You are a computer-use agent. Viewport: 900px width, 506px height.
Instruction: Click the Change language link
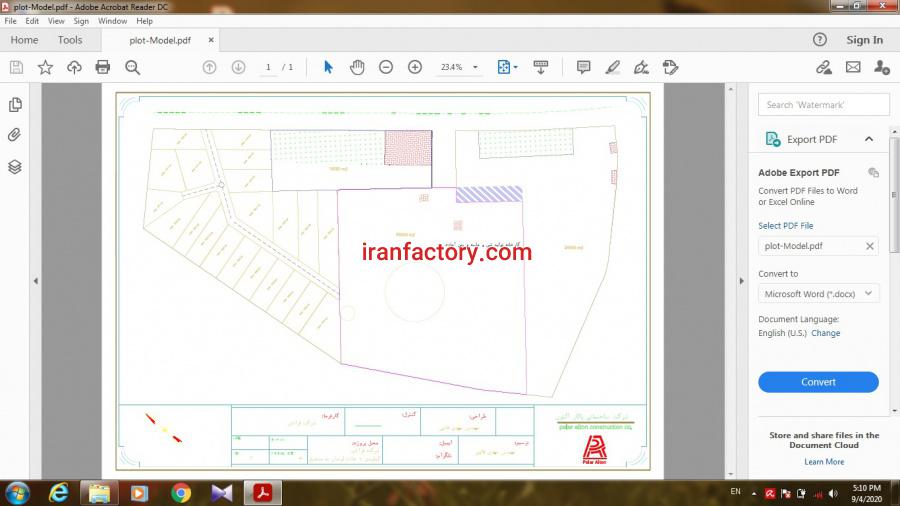825,333
